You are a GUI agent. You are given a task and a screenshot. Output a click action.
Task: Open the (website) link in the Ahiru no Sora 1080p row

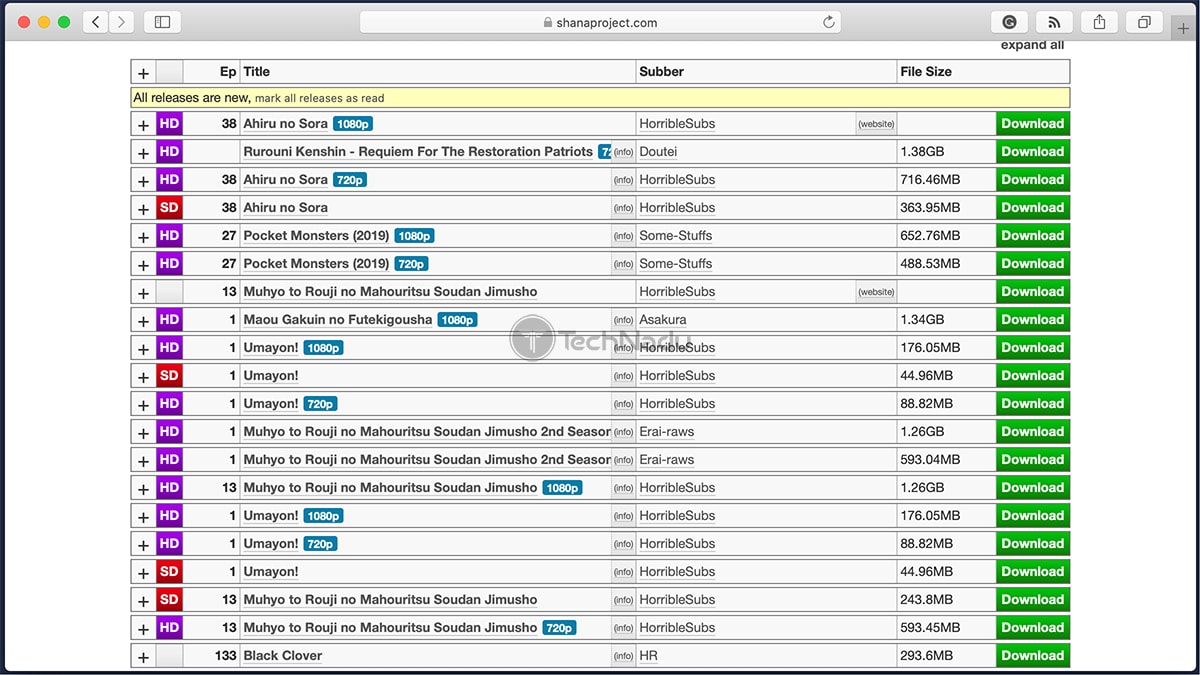[x=876, y=124]
